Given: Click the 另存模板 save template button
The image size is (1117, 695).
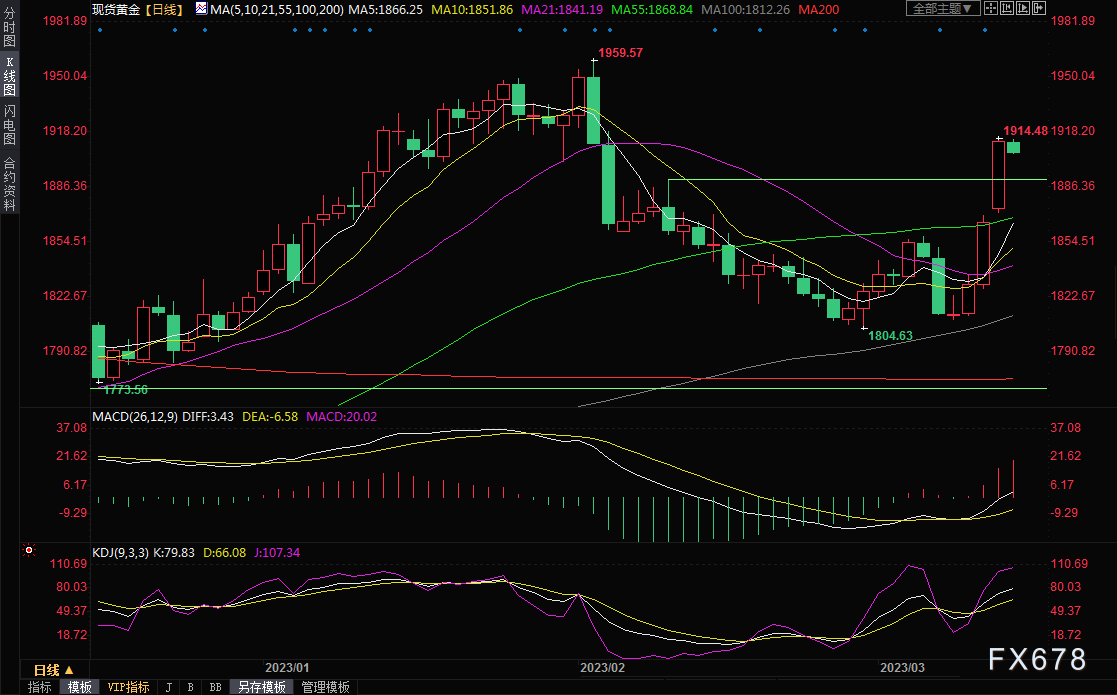Looking at the screenshot, I should 261,687.
